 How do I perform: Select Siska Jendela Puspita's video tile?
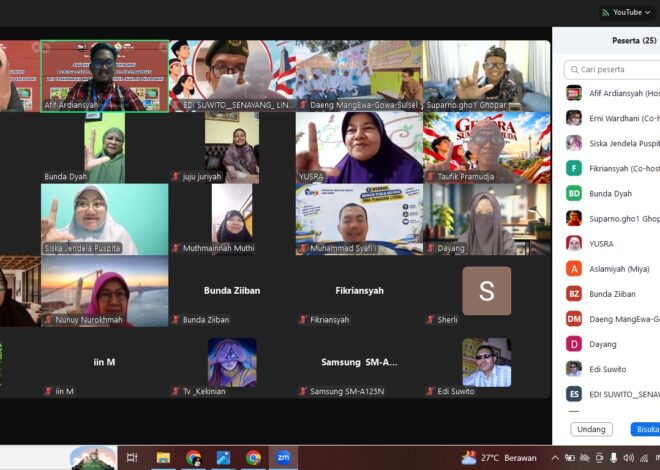(104, 219)
